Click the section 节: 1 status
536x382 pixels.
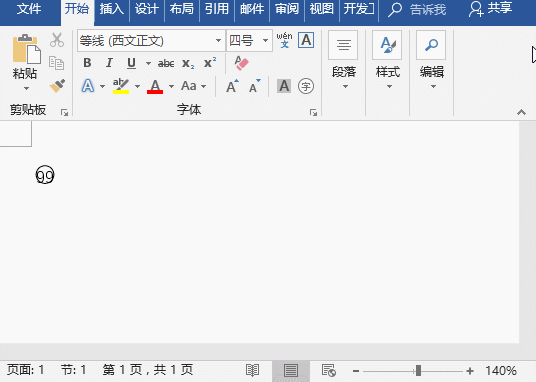click(x=73, y=370)
